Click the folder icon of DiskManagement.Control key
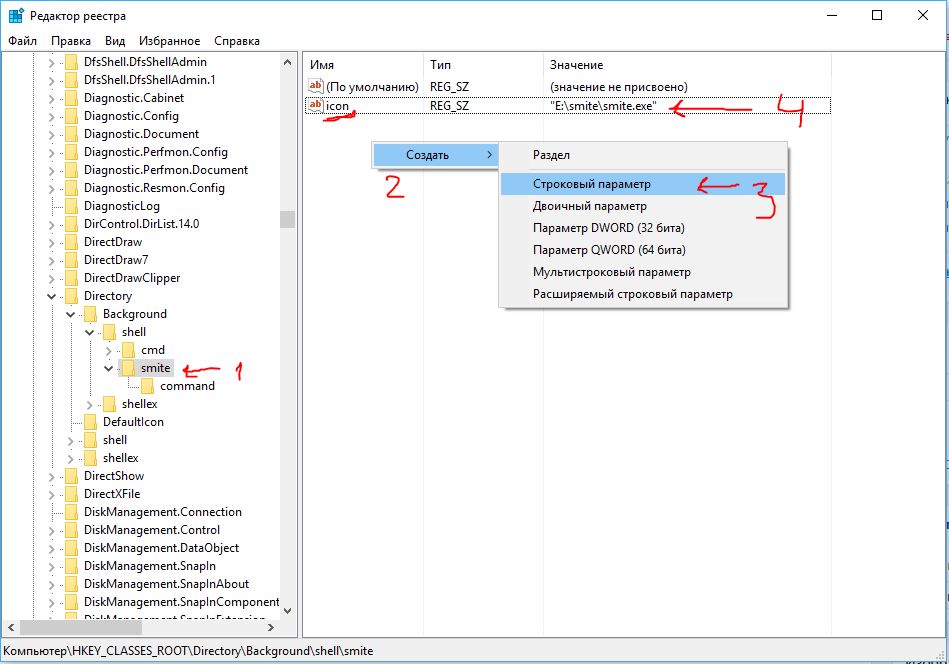Viewport: 949px width, 664px height. (71, 530)
